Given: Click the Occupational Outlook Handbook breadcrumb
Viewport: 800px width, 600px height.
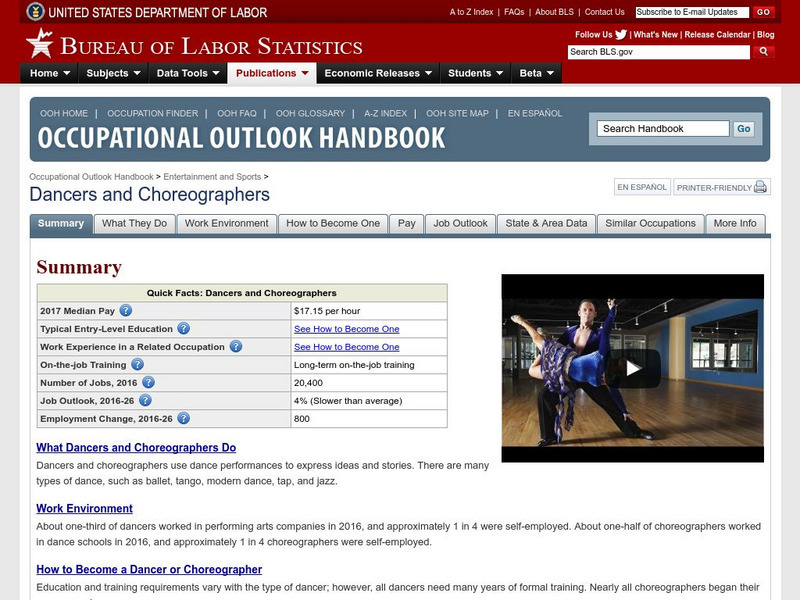Looking at the screenshot, I should click(91, 177).
